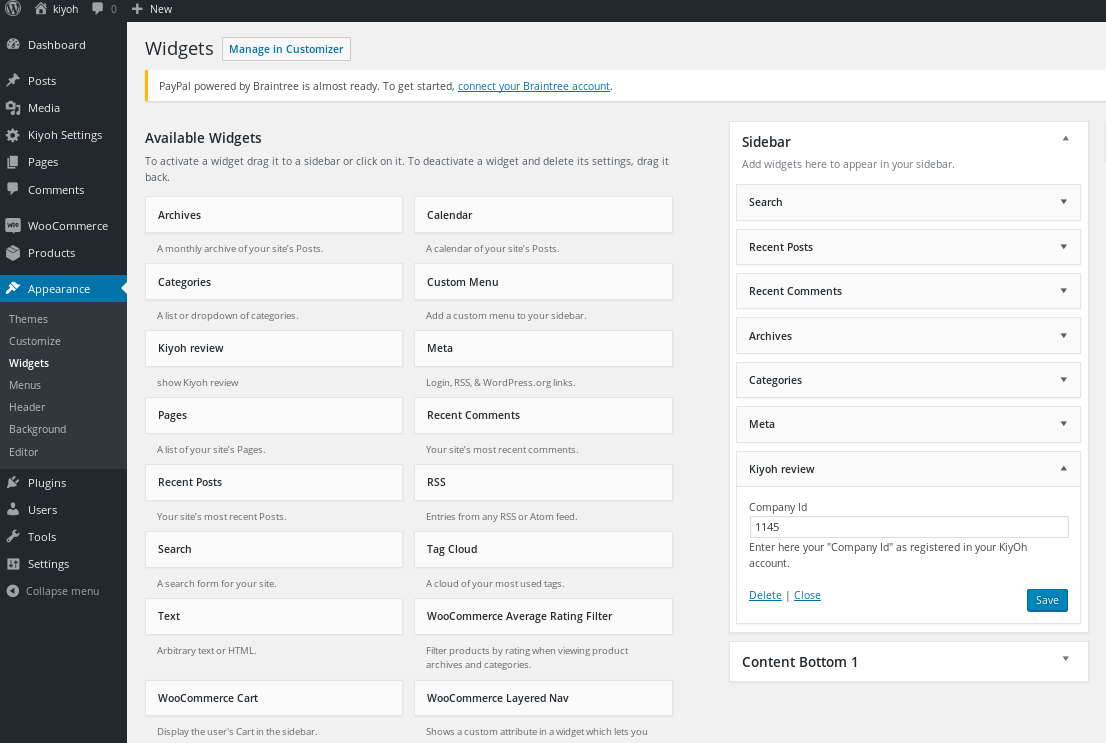Collapse the Sidebar widget area arrow
This screenshot has width=1106, height=743.
pos(1065,139)
